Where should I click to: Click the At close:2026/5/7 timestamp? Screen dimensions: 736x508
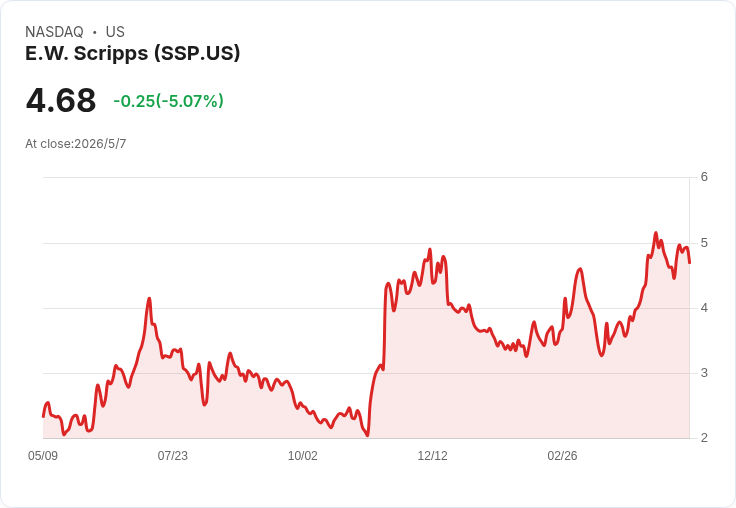click(x=76, y=144)
